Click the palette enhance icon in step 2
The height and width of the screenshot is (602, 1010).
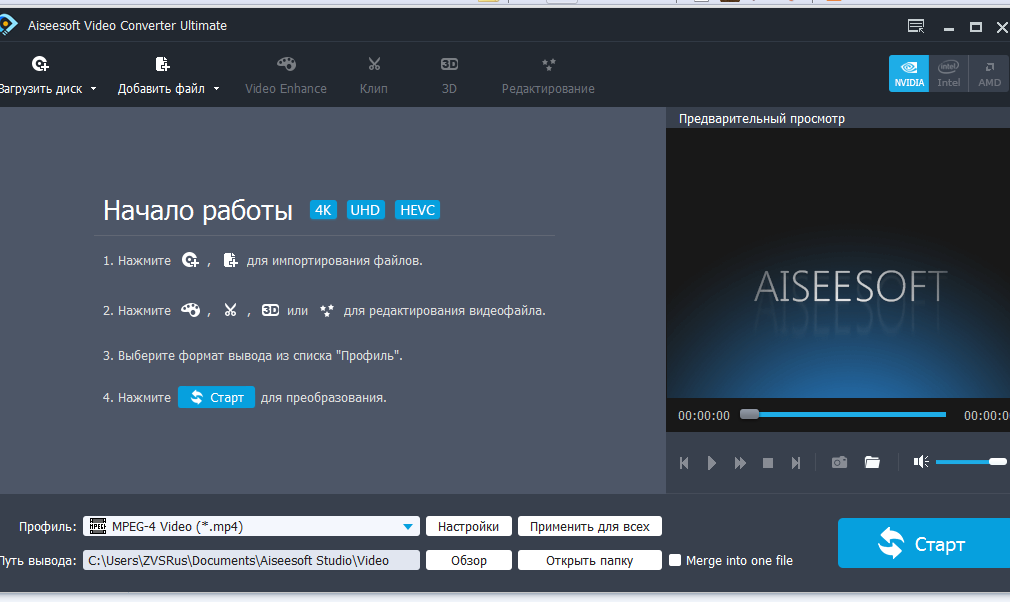tap(191, 310)
